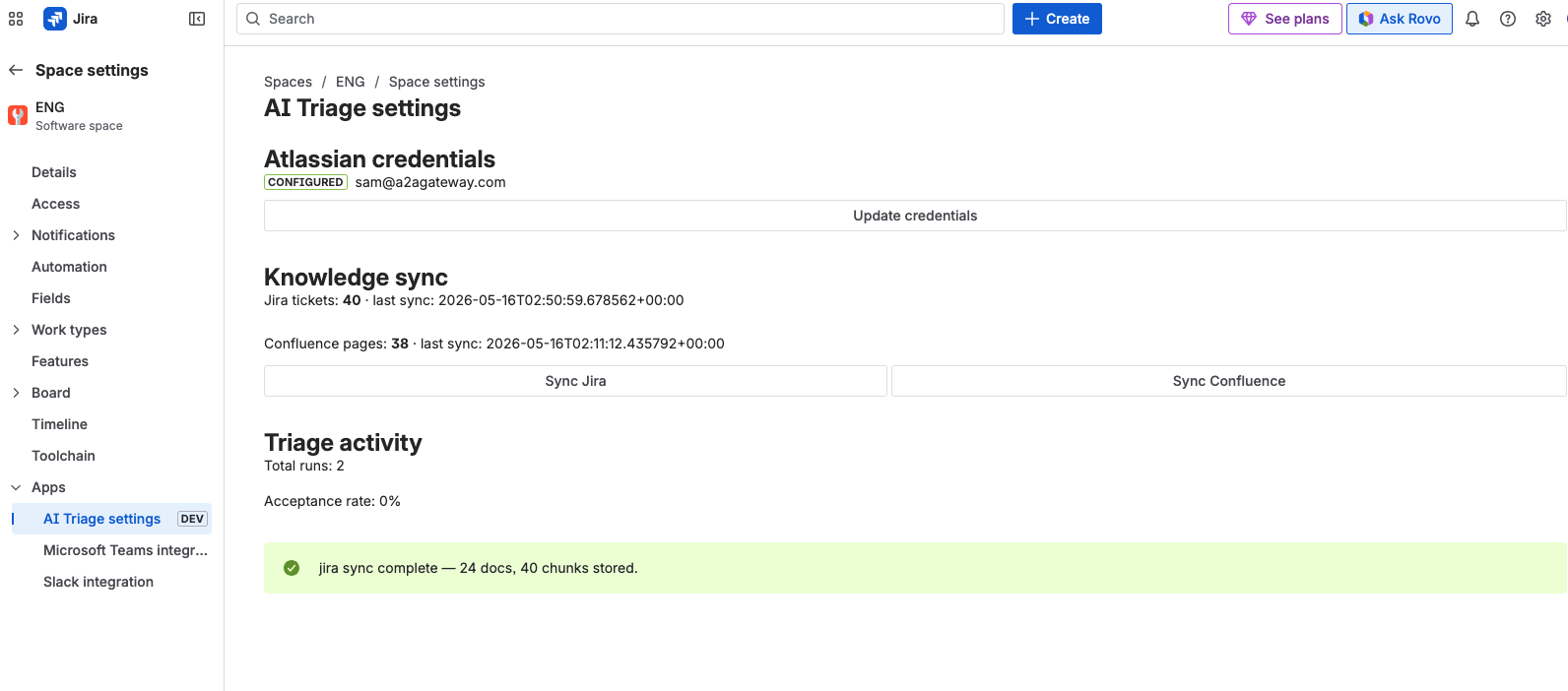This screenshot has height=691, width=1568.
Task: Click the green success checkmark icon
Action: (292, 568)
